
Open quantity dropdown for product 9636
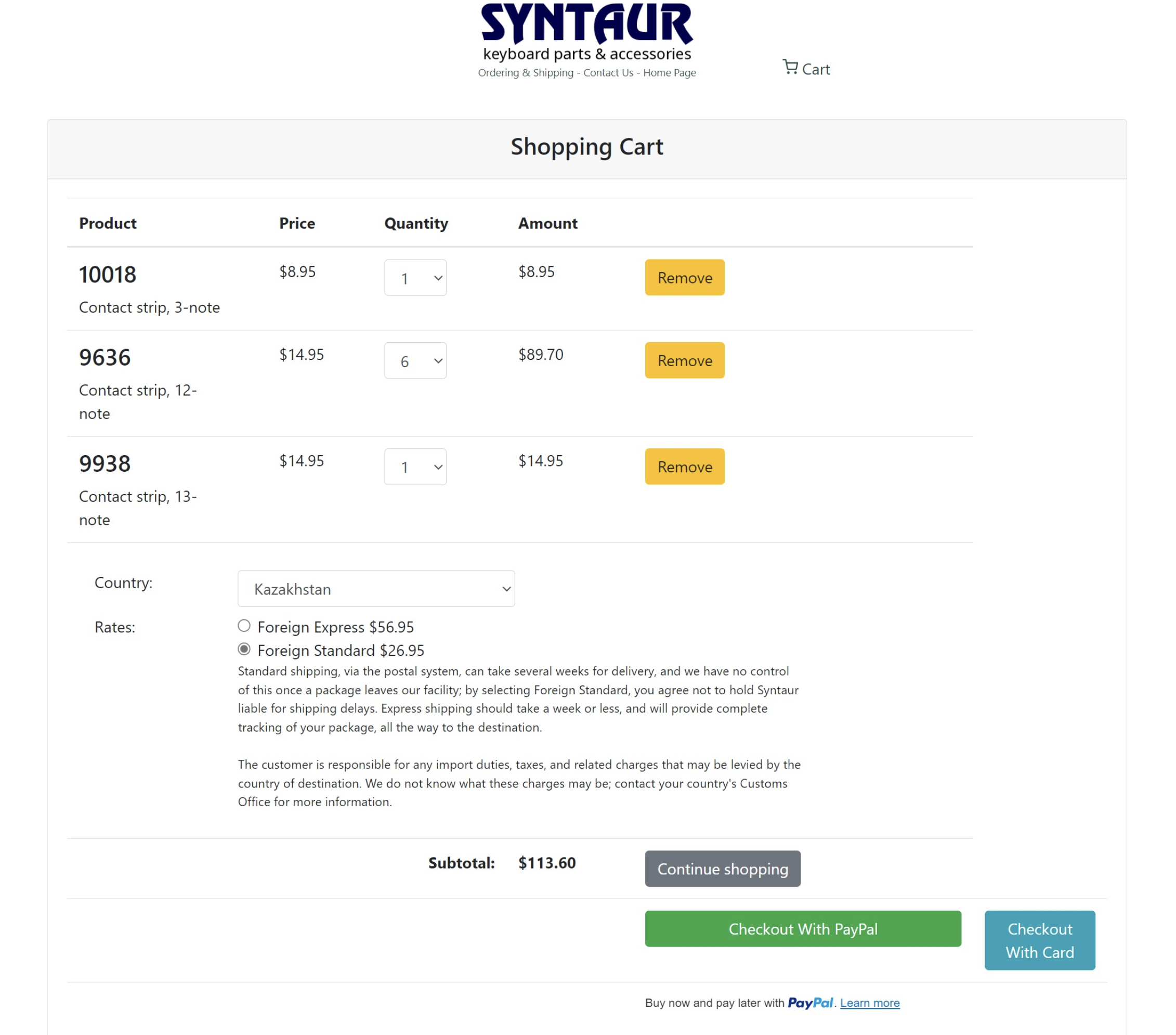[415, 361]
